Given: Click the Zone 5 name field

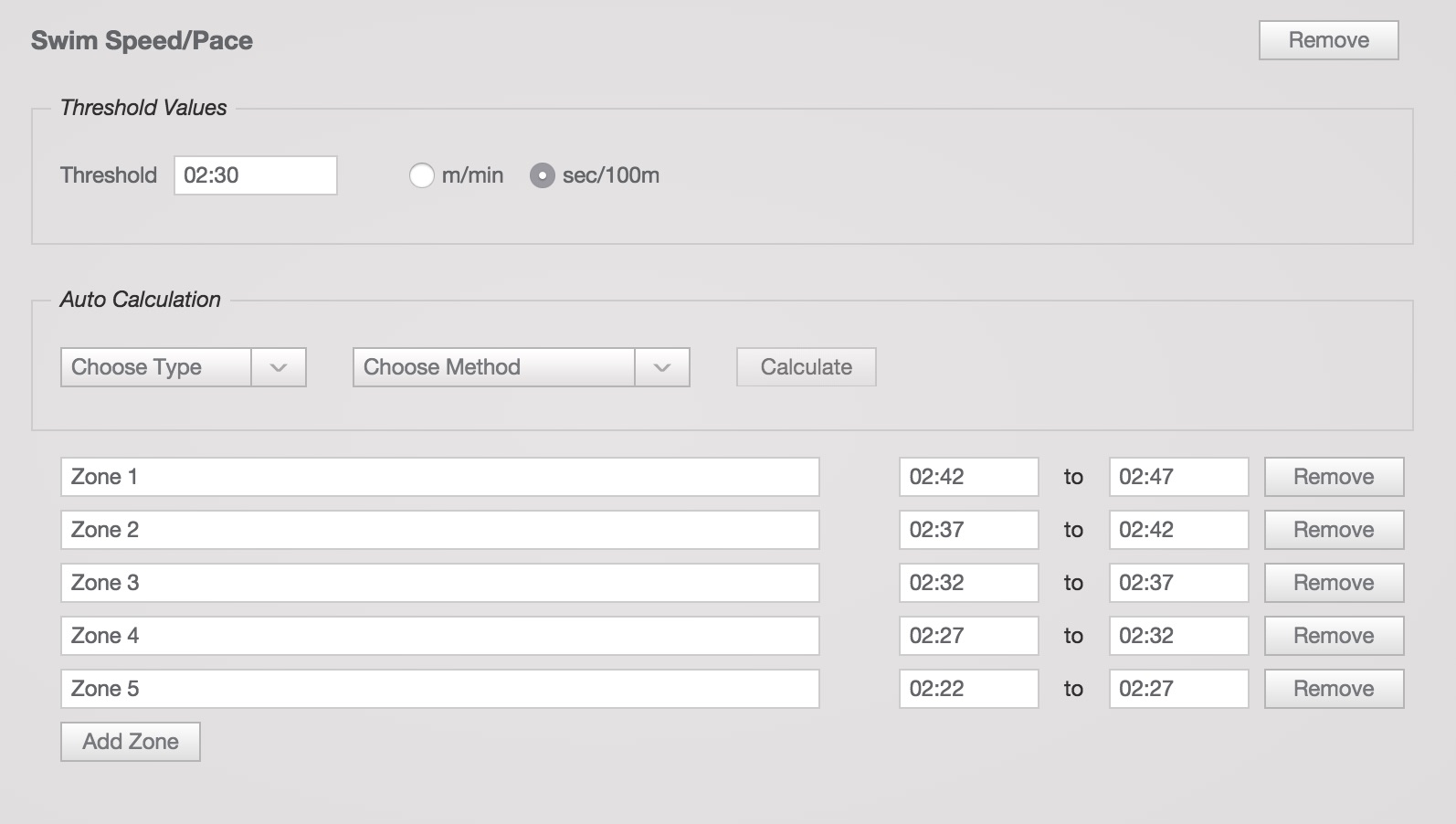Looking at the screenshot, I should [x=440, y=689].
